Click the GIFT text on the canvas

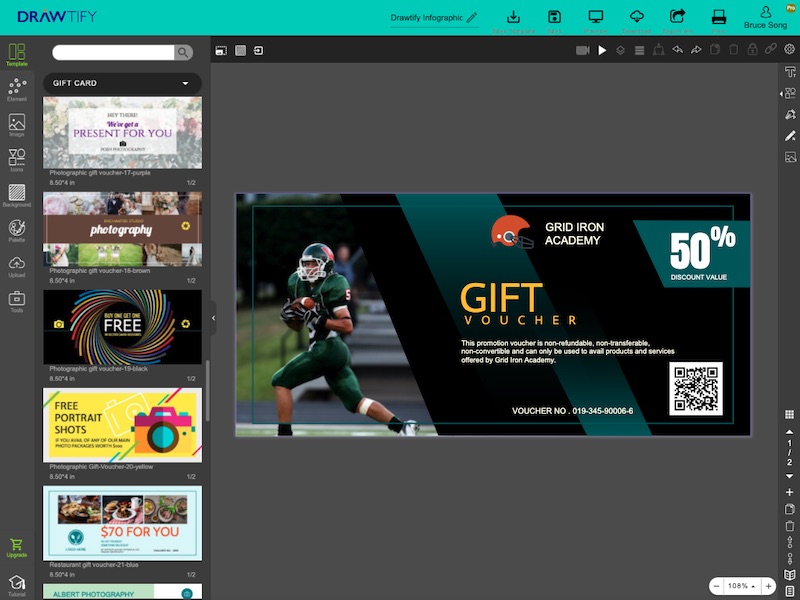(501, 298)
